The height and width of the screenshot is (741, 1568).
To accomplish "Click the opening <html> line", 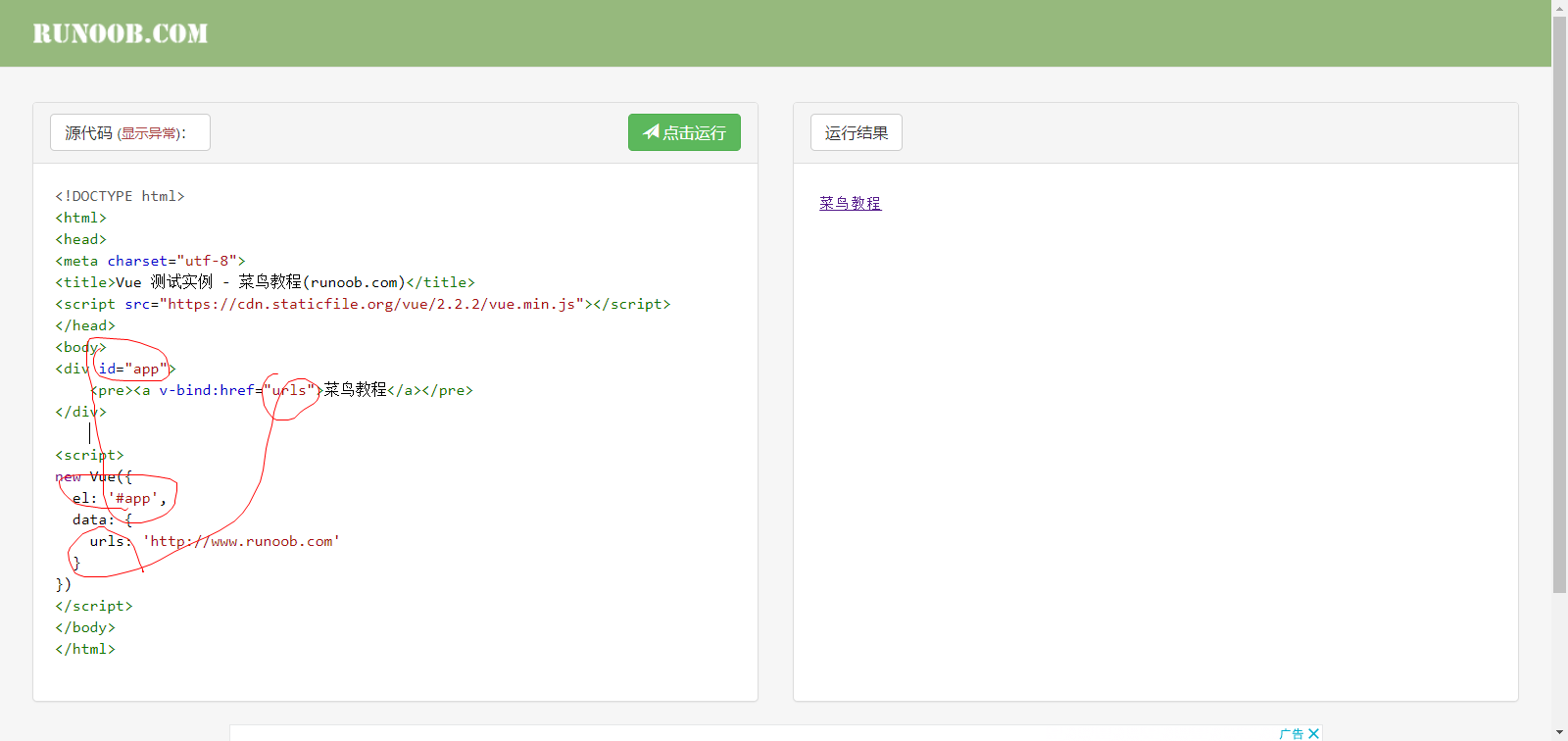I will pyautogui.click(x=80, y=218).
